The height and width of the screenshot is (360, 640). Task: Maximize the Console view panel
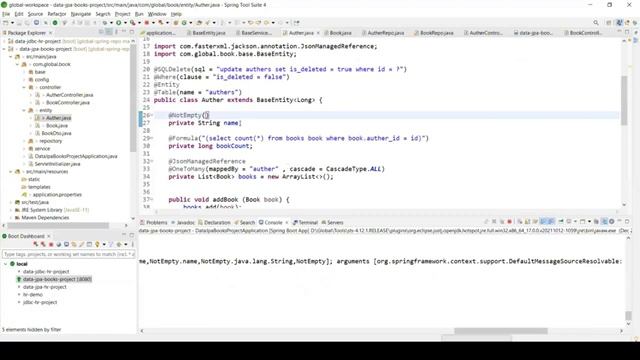coord(627,222)
